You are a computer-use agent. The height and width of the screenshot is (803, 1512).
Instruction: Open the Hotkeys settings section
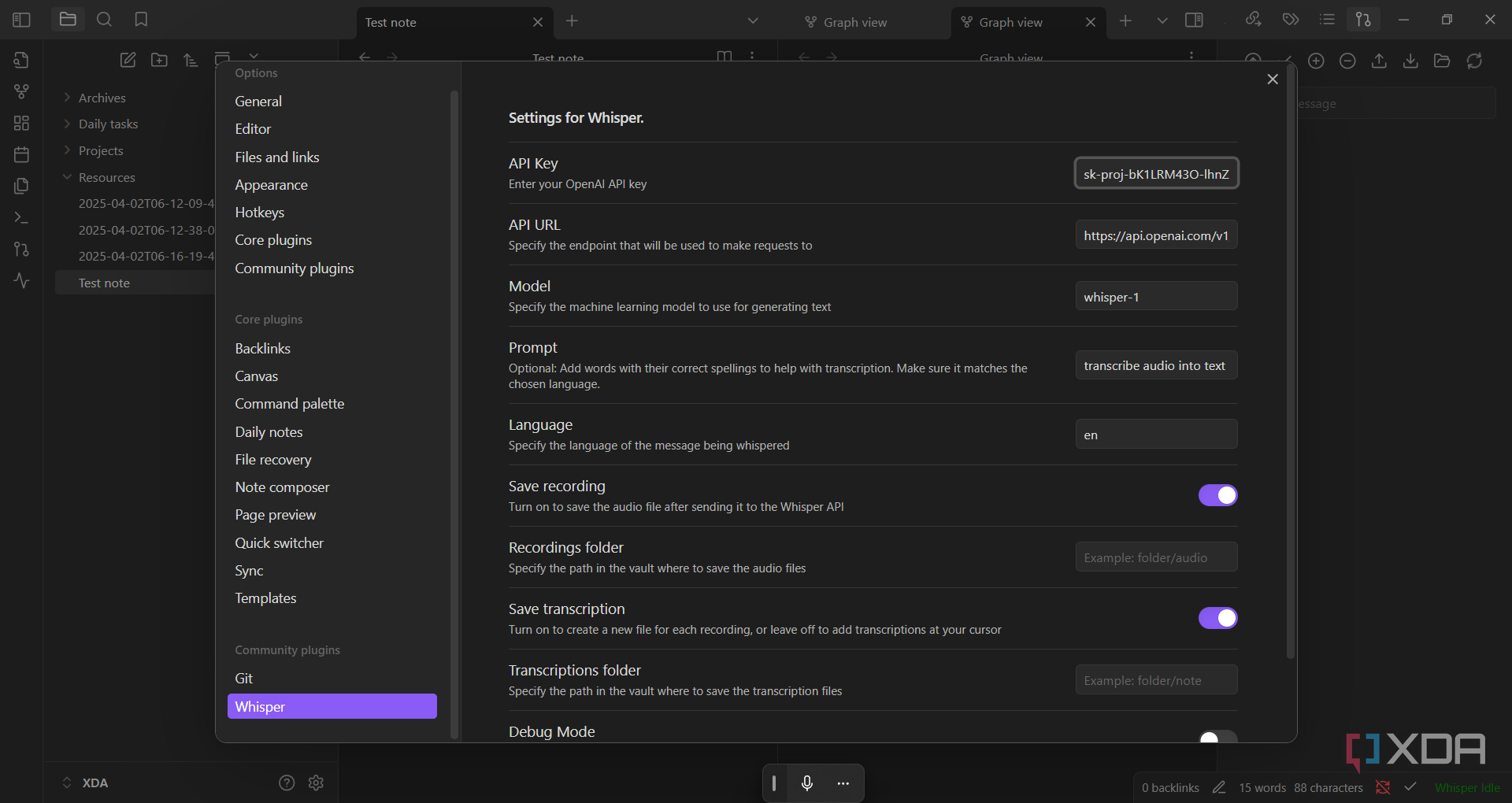pyautogui.click(x=259, y=213)
